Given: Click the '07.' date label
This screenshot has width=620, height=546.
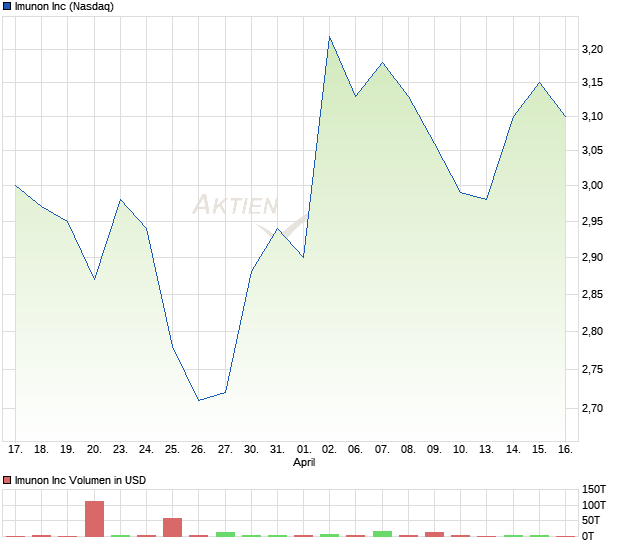Looking at the screenshot, I should pyautogui.click(x=382, y=450).
